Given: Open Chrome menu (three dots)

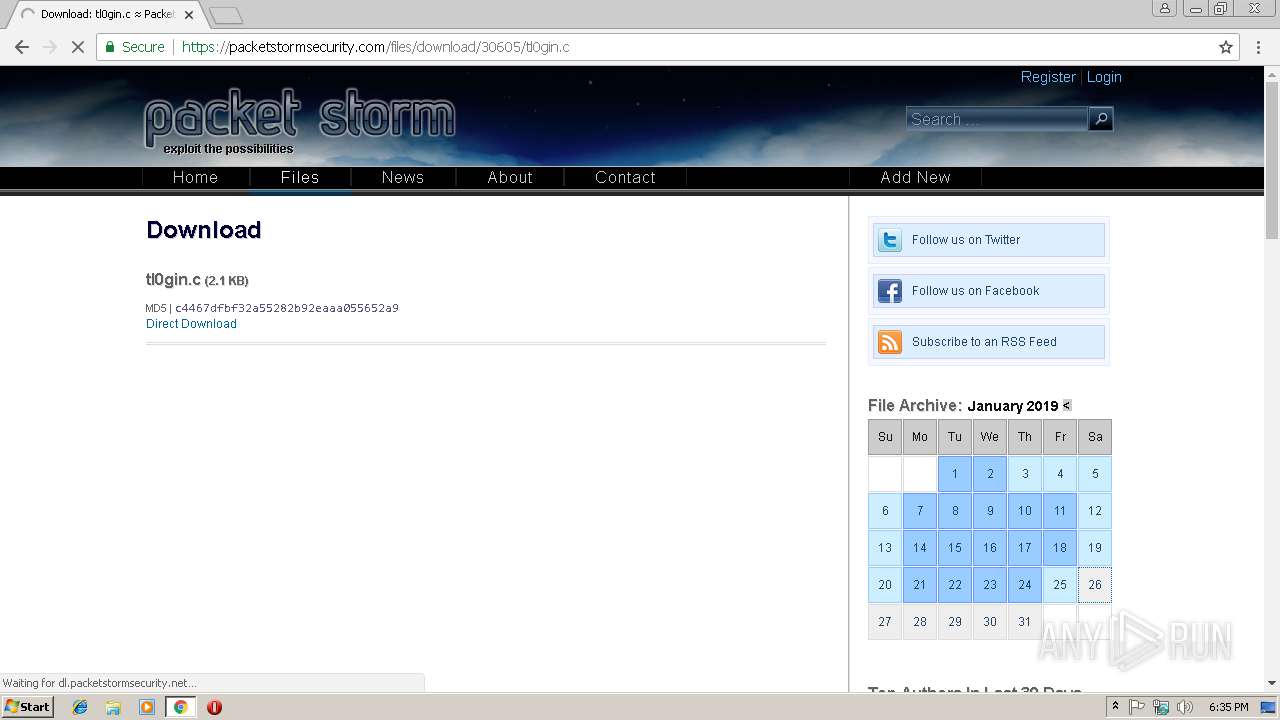Looking at the screenshot, I should (1257, 47).
